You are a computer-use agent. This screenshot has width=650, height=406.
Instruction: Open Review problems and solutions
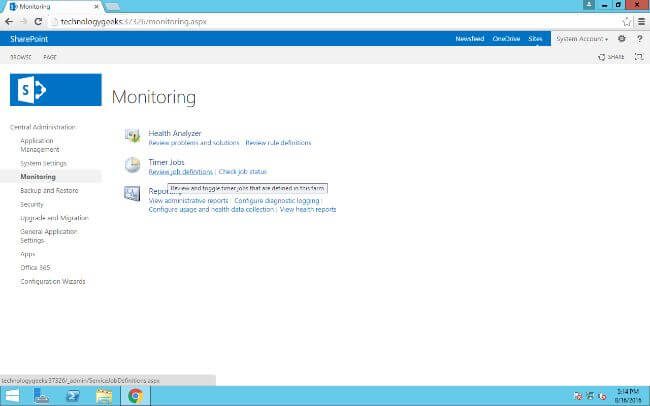(194, 143)
